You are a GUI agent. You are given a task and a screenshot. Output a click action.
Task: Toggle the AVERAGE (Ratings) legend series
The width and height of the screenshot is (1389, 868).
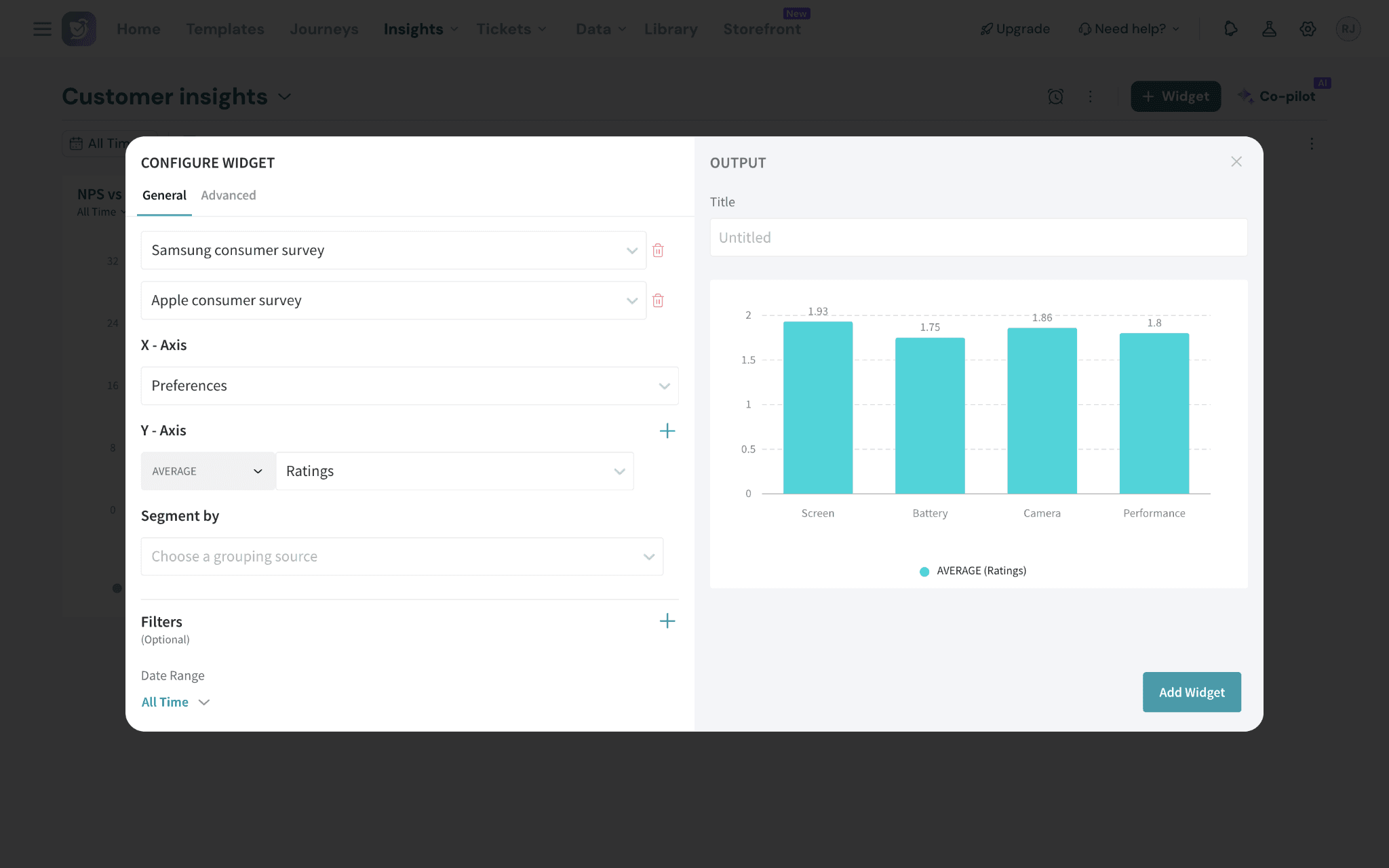coord(973,571)
